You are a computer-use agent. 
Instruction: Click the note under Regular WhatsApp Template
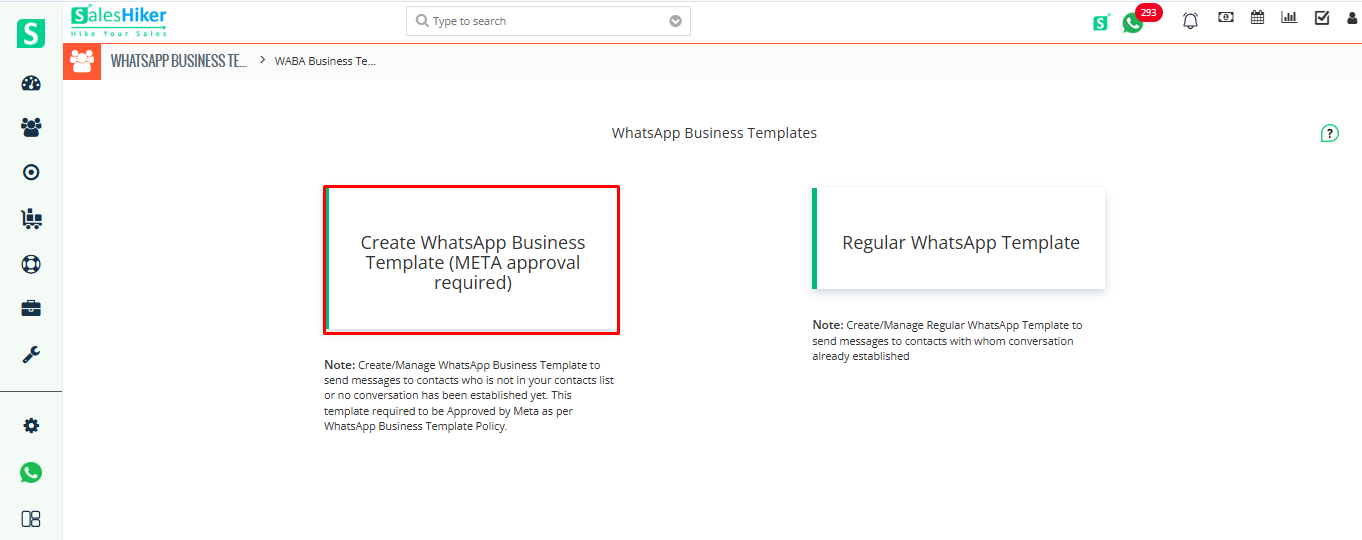click(947, 341)
